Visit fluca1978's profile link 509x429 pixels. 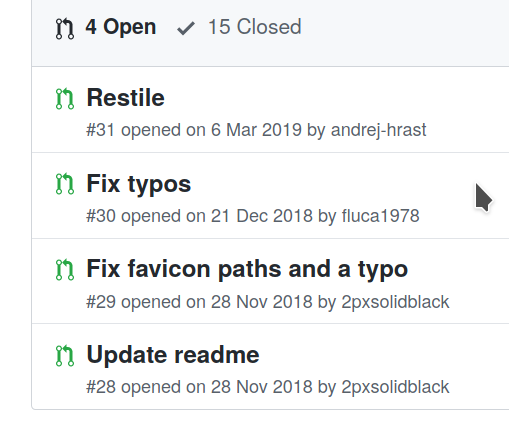tap(380, 216)
